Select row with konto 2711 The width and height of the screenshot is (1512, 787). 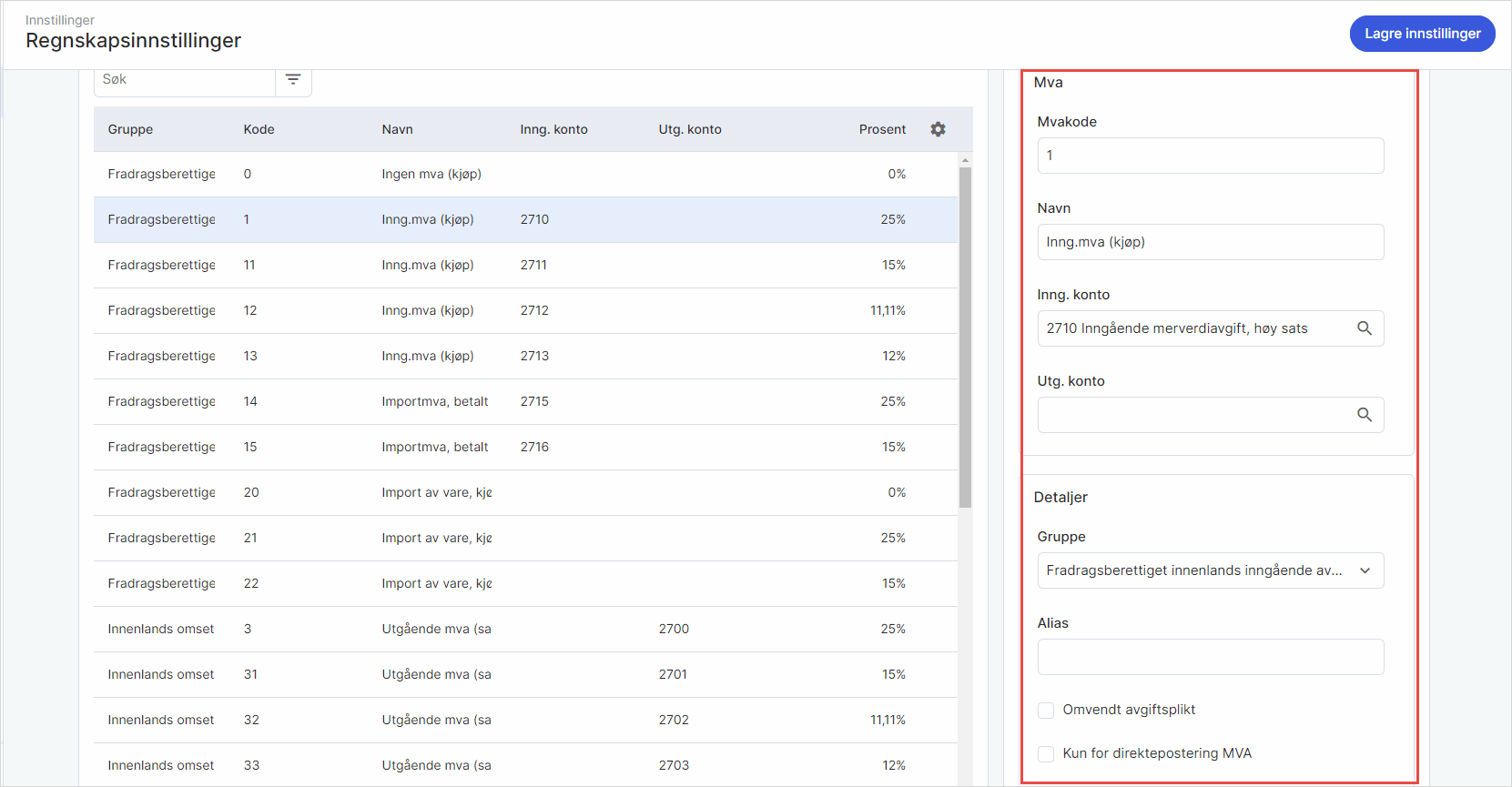525,265
